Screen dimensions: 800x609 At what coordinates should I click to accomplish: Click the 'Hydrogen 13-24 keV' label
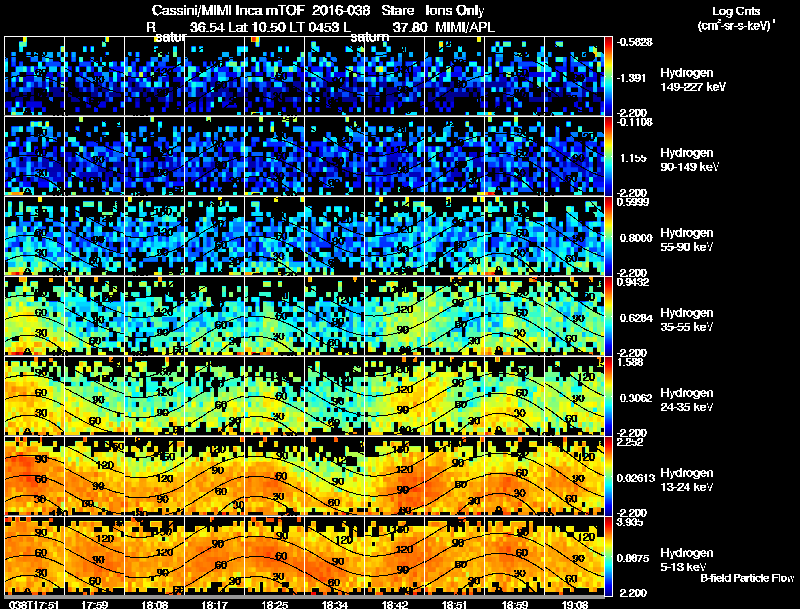tap(687, 480)
